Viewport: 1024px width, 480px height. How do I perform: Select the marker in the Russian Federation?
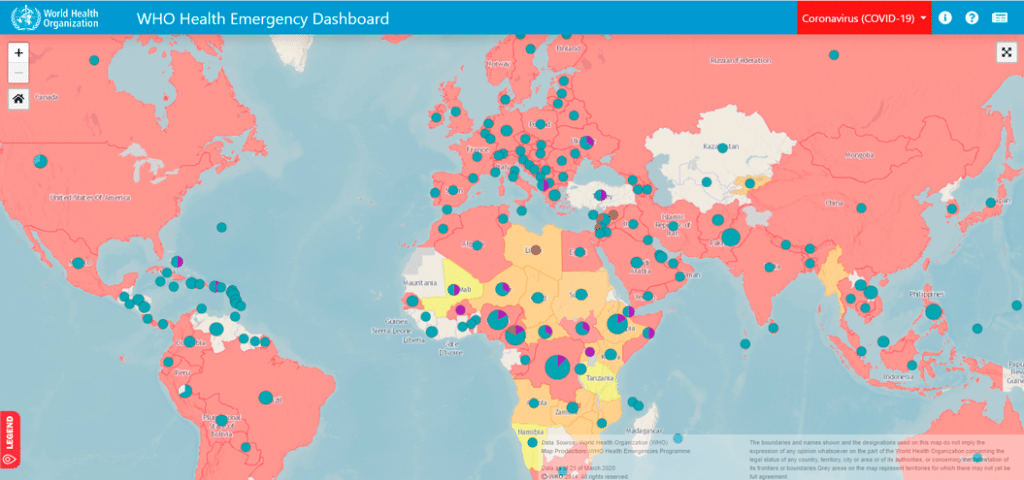pyautogui.click(x=834, y=55)
